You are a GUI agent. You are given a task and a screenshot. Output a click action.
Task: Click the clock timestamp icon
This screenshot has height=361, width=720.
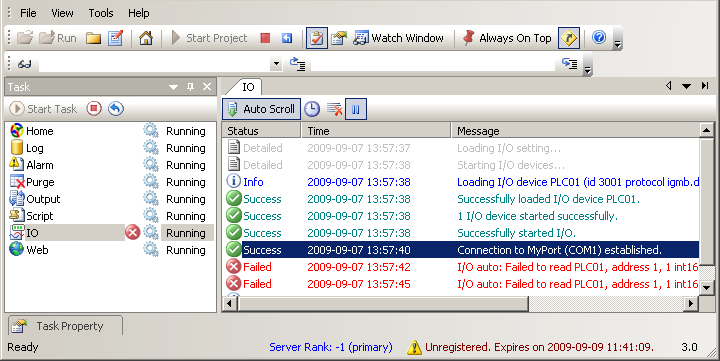[312, 109]
